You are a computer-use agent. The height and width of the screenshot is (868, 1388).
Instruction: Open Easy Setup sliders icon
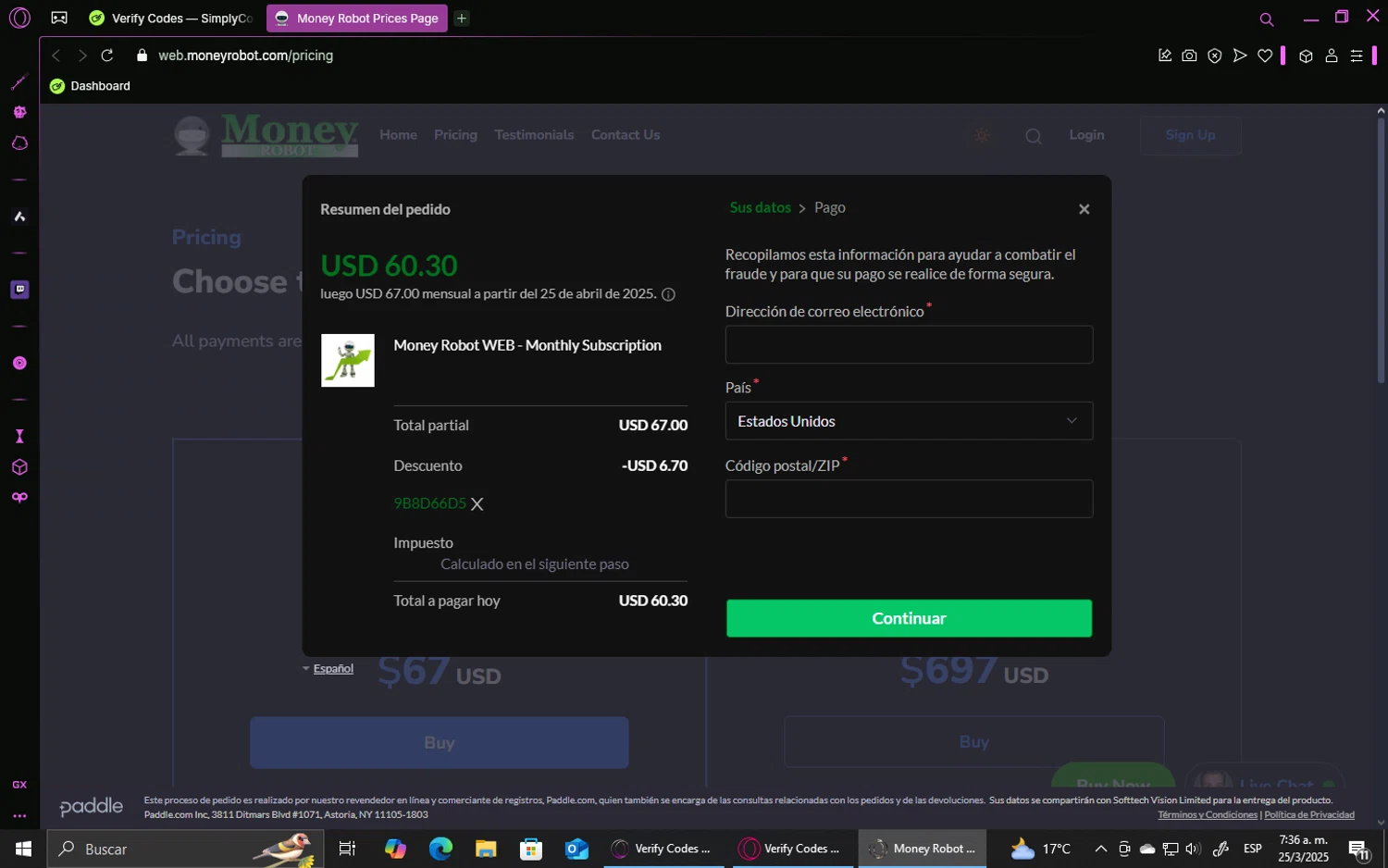tap(1357, 56)
